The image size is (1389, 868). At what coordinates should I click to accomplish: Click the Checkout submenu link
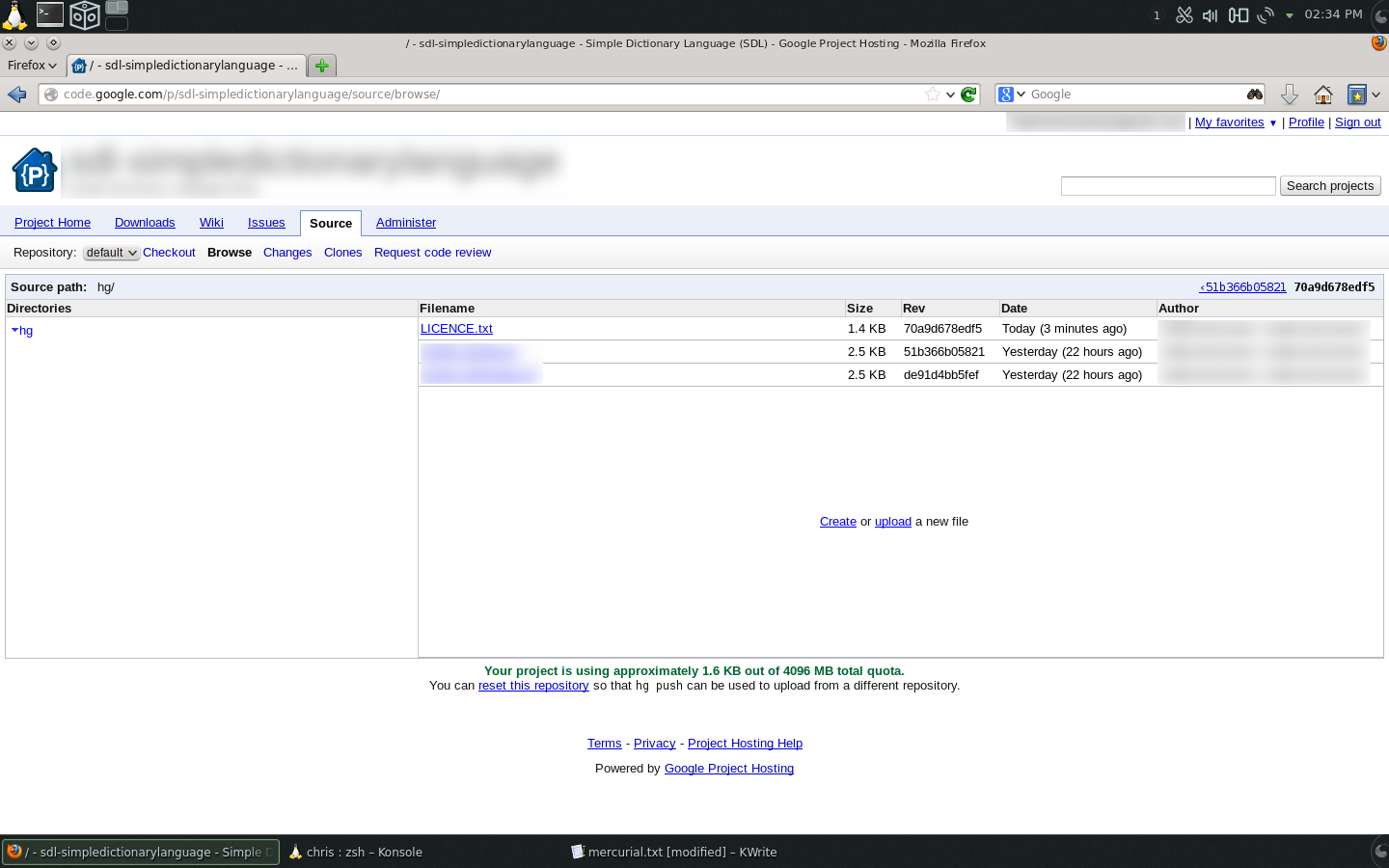point(169,253)
